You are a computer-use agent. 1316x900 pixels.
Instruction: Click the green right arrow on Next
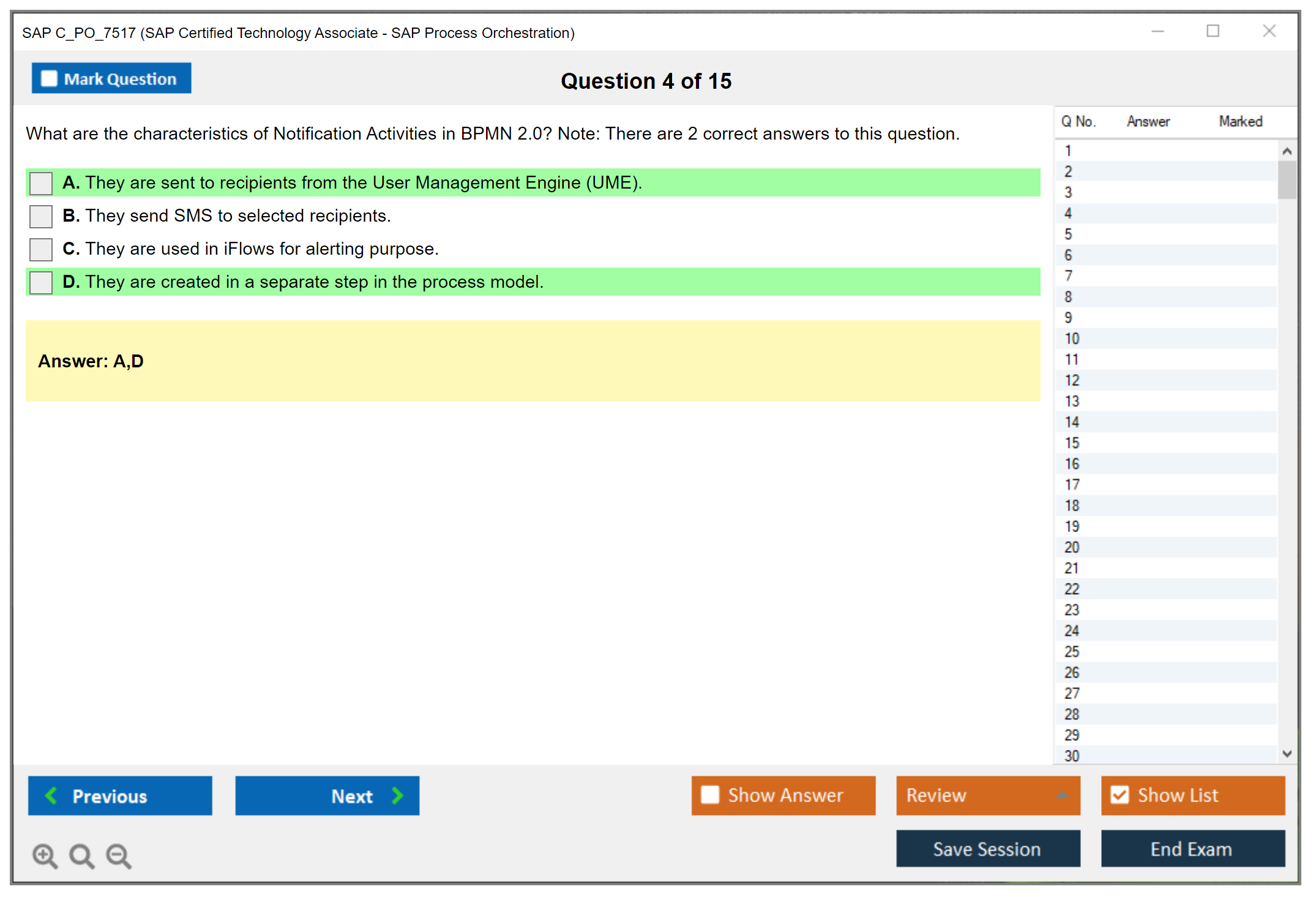398,796
